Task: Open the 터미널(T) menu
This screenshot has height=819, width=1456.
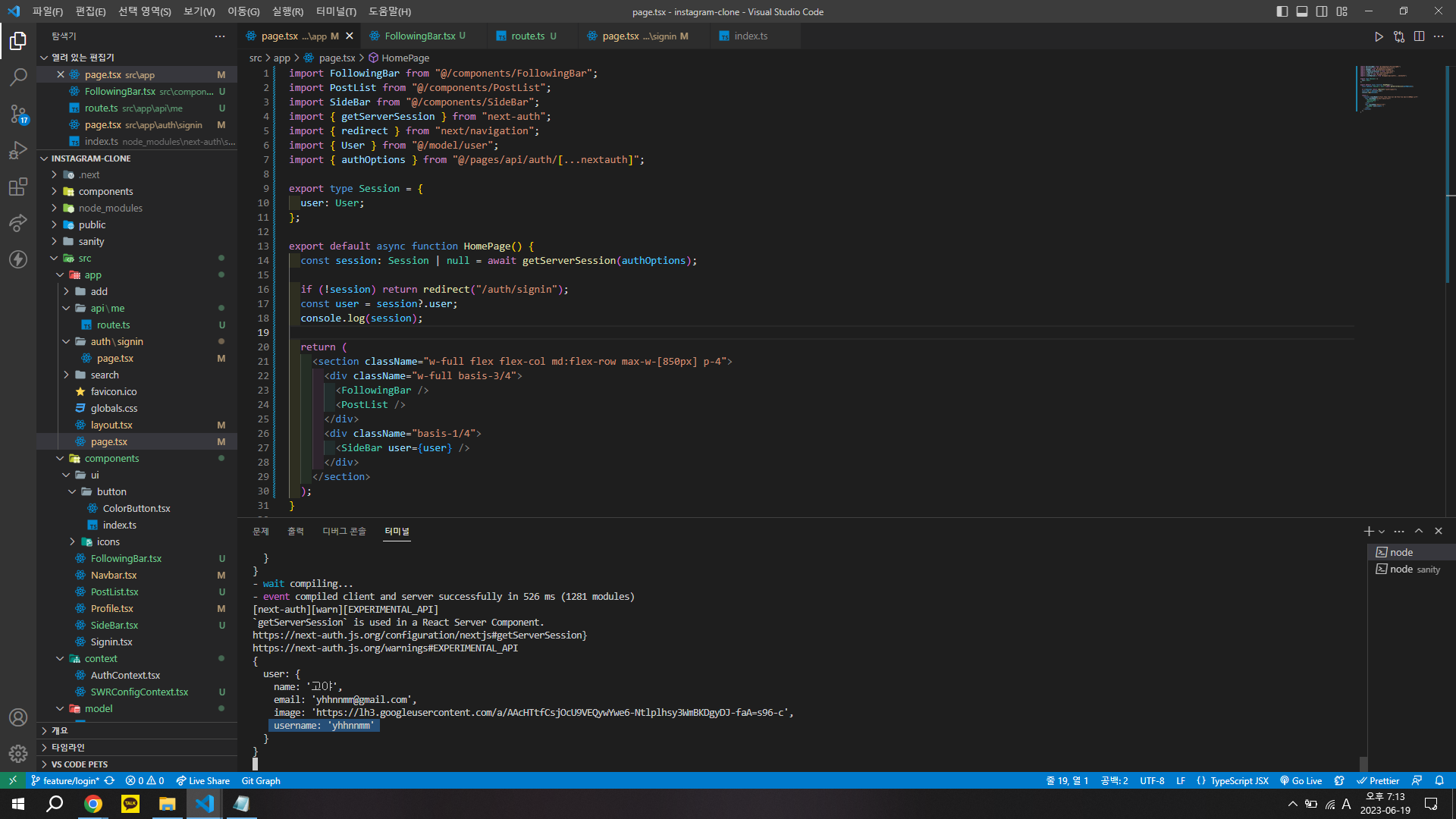Action: click(336, 11)
